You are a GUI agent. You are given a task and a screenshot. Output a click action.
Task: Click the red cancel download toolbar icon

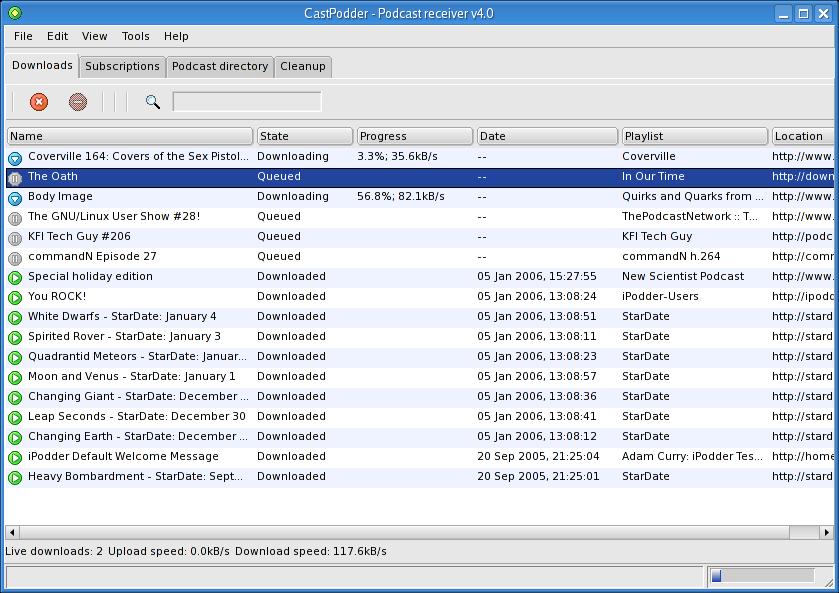39,102
